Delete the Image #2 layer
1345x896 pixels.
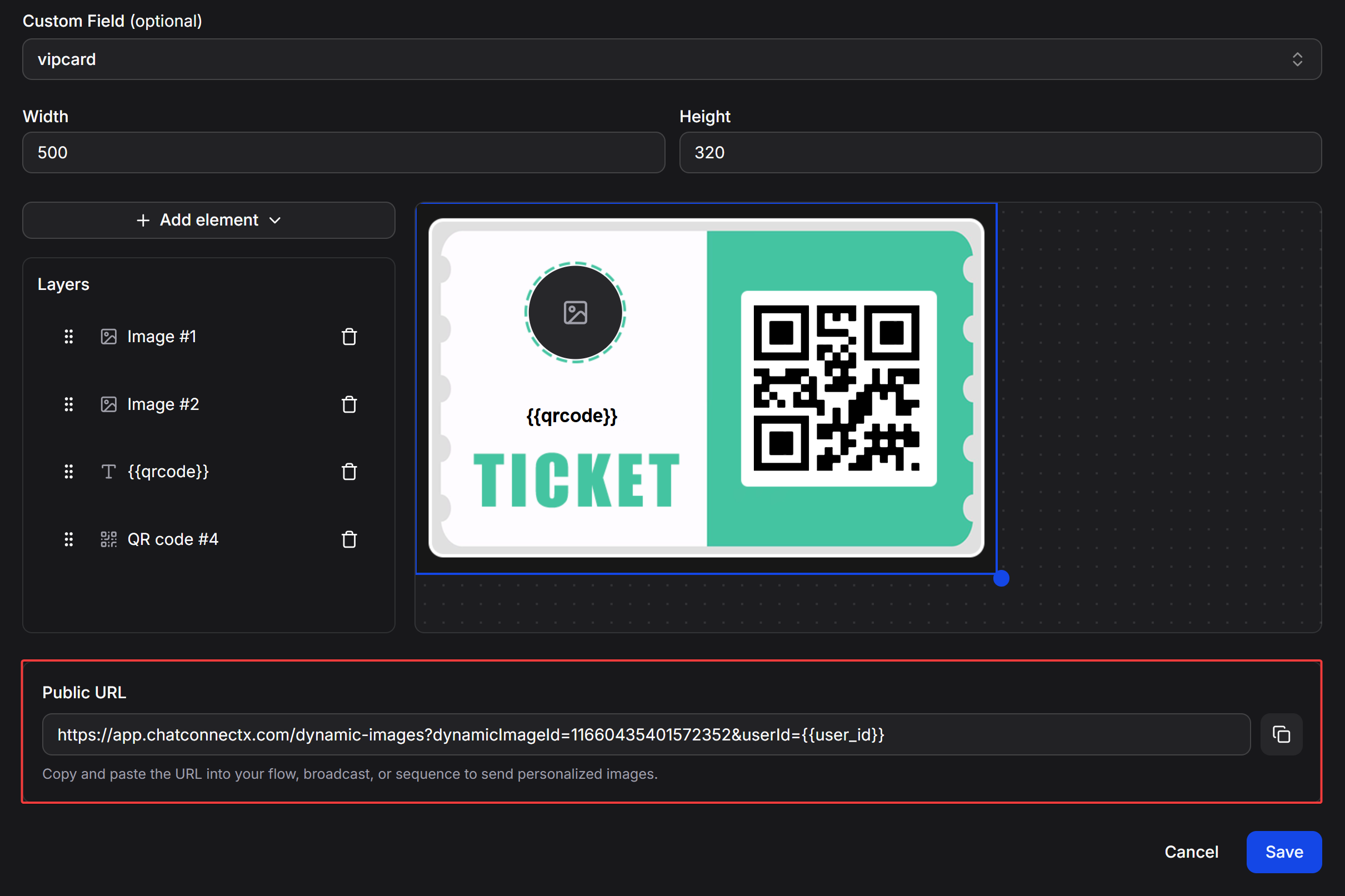click(x=349, y=404)
